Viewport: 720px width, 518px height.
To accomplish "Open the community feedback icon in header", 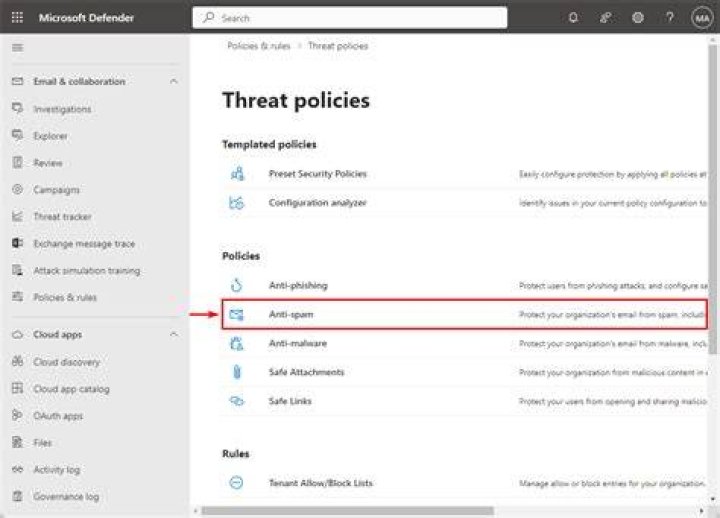I will 606,18.
